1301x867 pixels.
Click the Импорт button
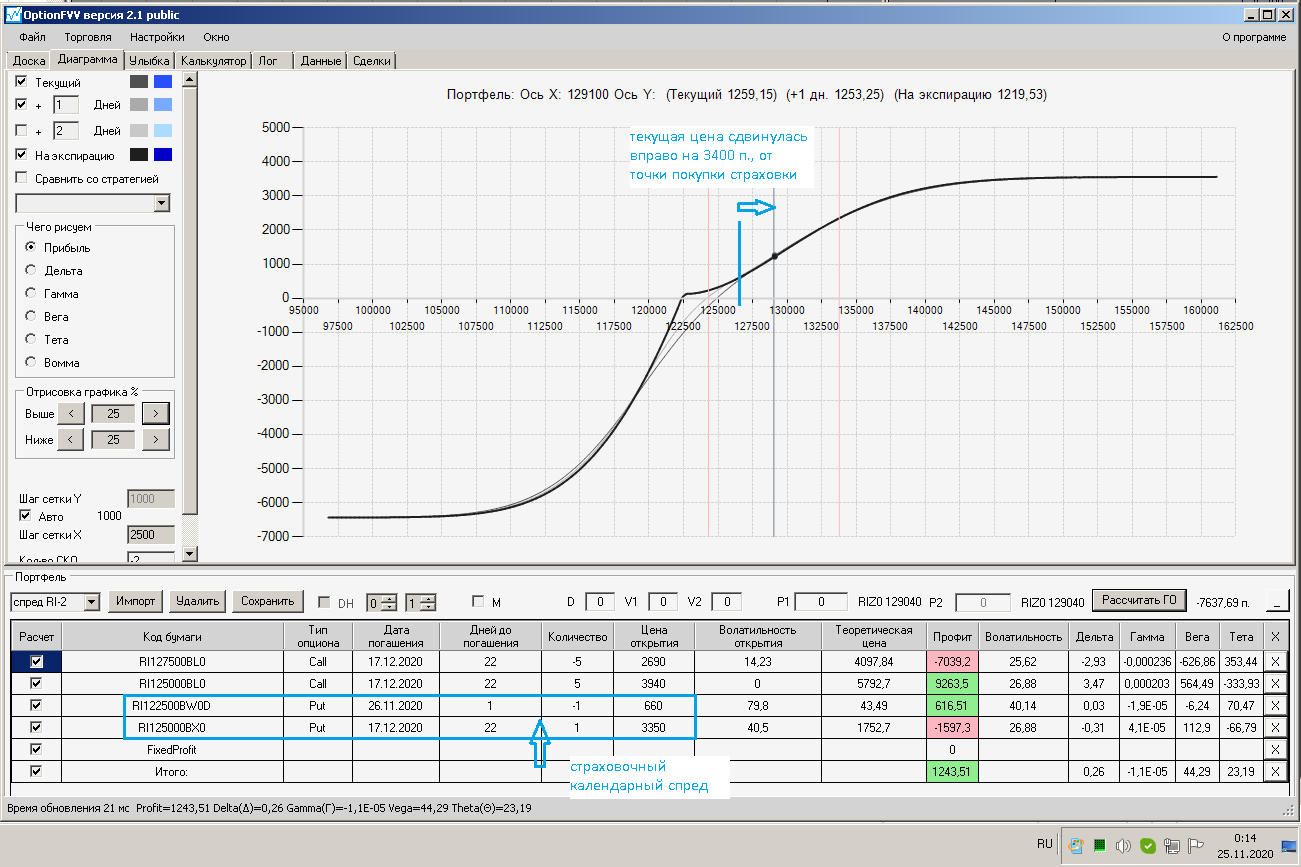[135, 601]
